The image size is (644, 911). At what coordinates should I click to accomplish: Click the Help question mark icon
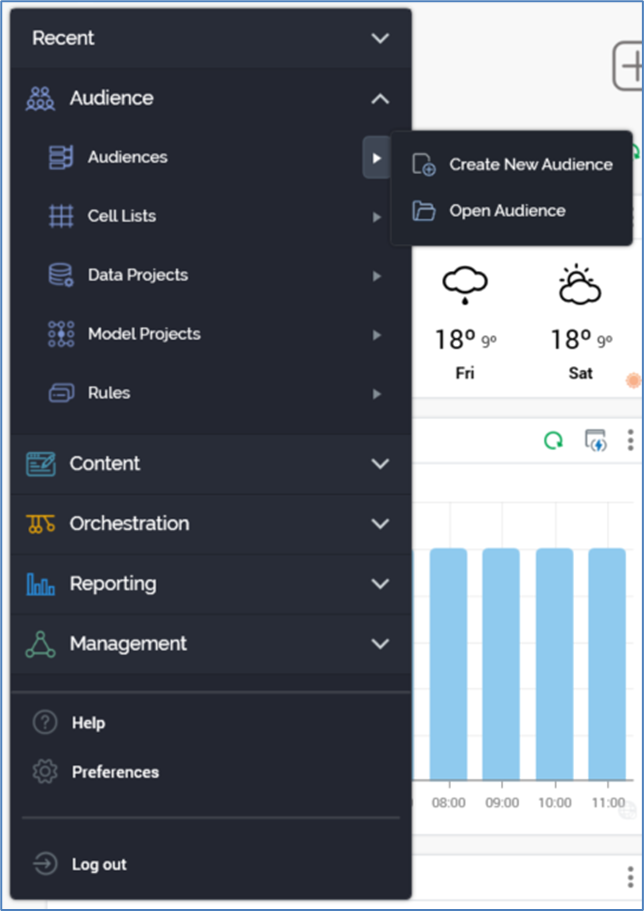pyautogui.click(x=45, y=722)
